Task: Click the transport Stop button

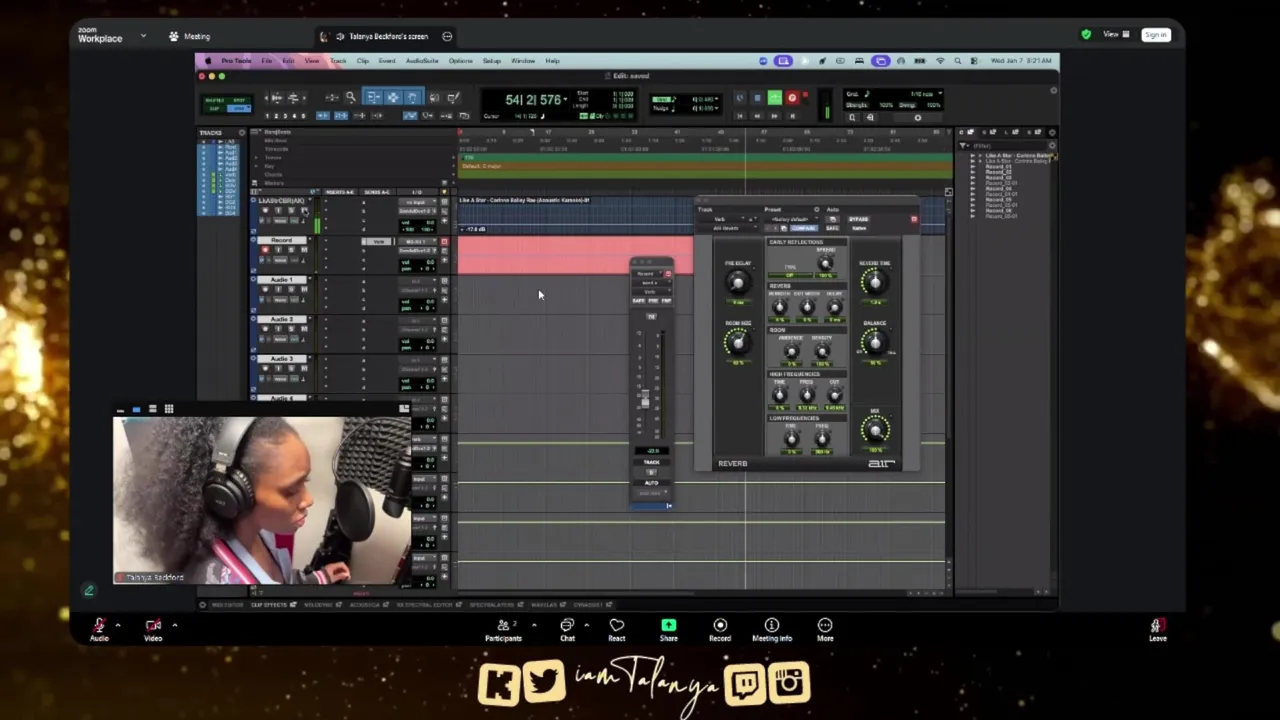Action: click(x=757, y=98)
